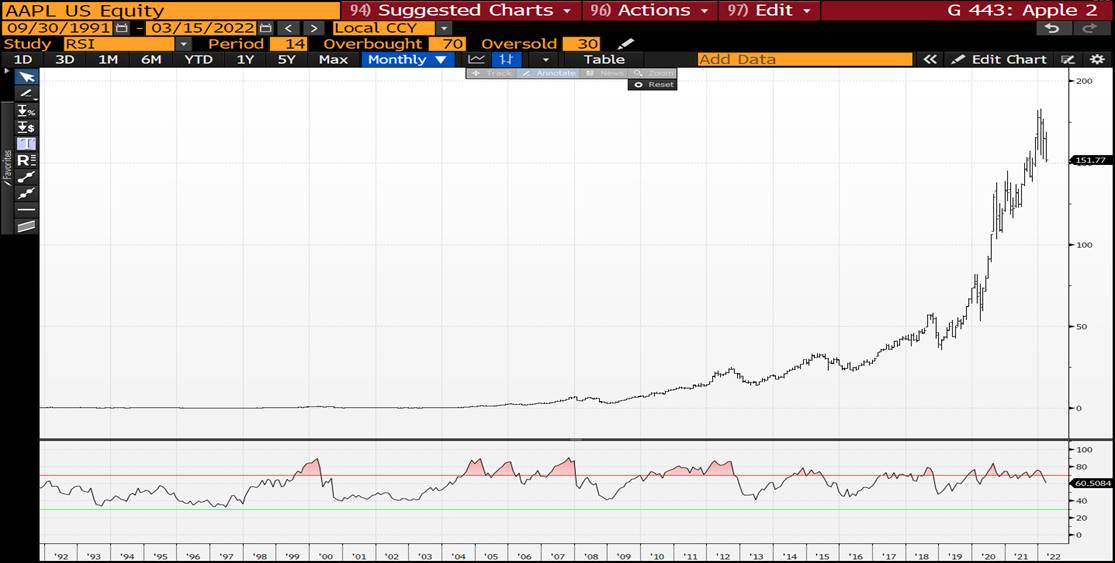Select the arrow pointer tool
Viewport: 1115px width, 563px height.
(x=27, y=77)
